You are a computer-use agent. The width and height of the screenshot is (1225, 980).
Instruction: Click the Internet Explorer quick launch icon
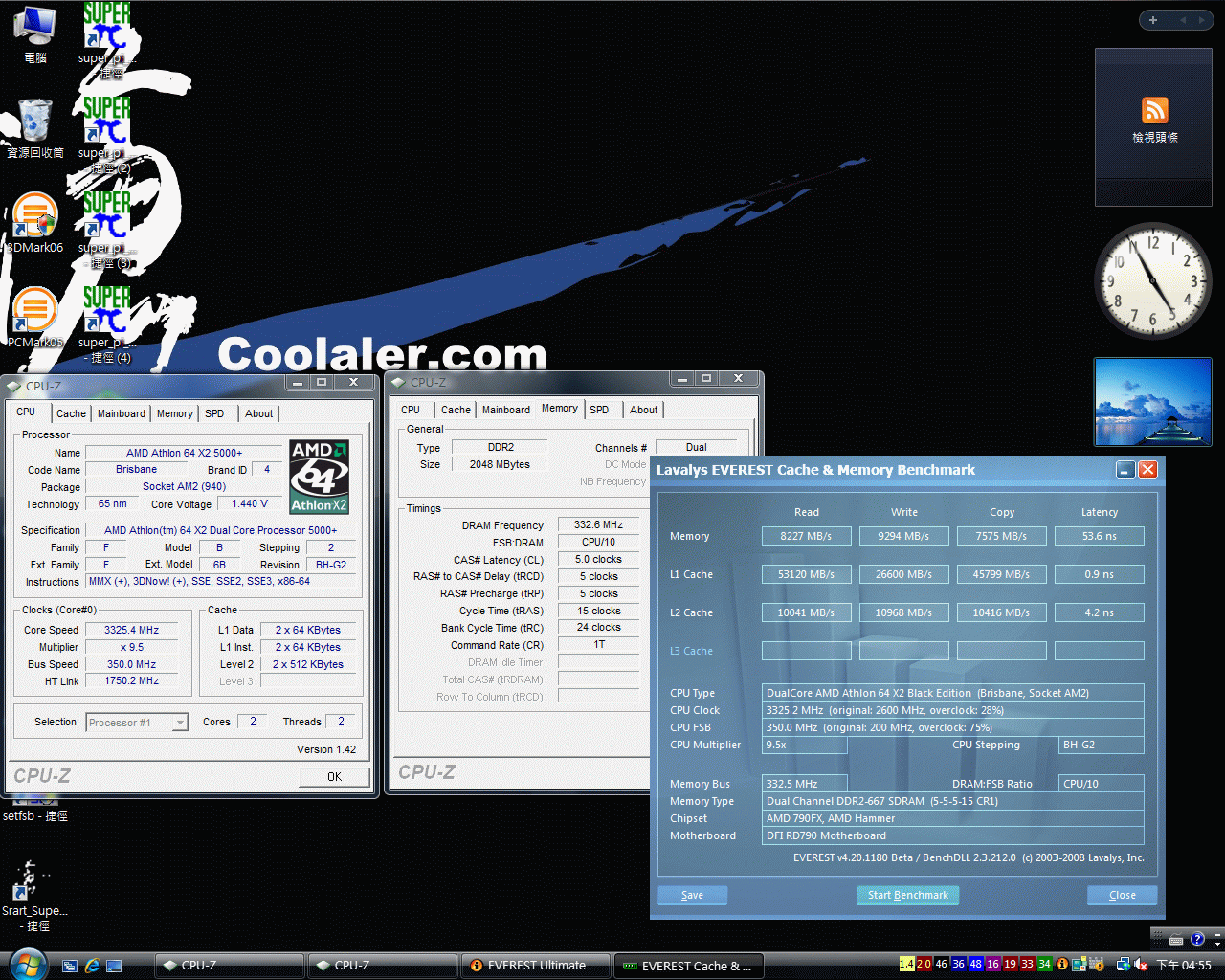(92, 966)
